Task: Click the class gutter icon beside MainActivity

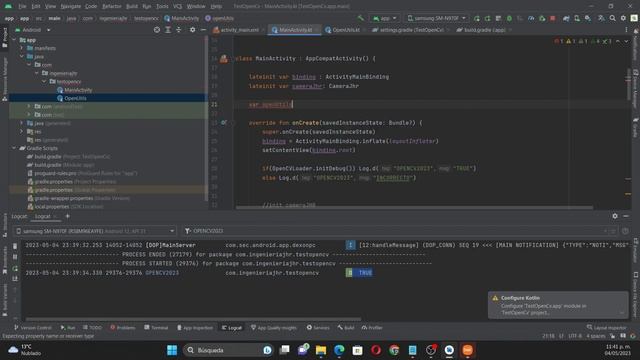Action: (x=224, y=59)
